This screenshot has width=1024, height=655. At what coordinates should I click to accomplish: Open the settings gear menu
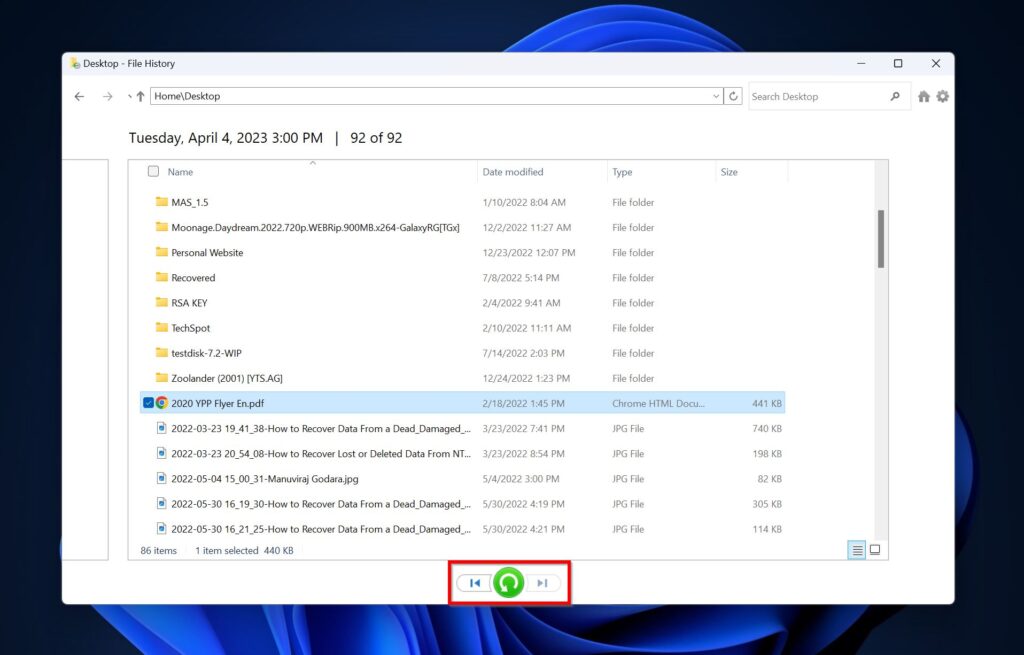click(x=942, y=97)
